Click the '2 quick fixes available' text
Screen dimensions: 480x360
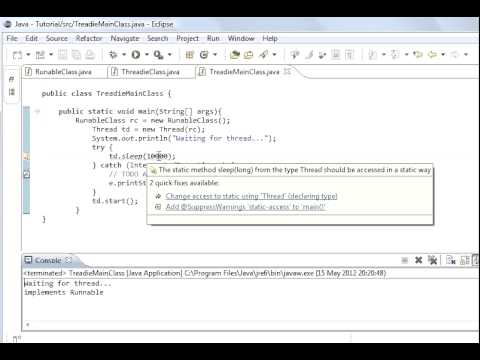[x=184, y=183]
